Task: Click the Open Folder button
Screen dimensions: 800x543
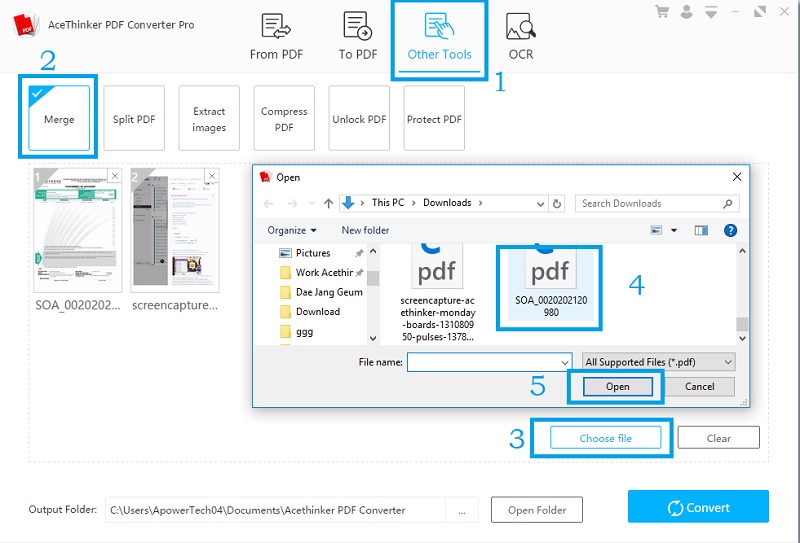Action: 537,510
